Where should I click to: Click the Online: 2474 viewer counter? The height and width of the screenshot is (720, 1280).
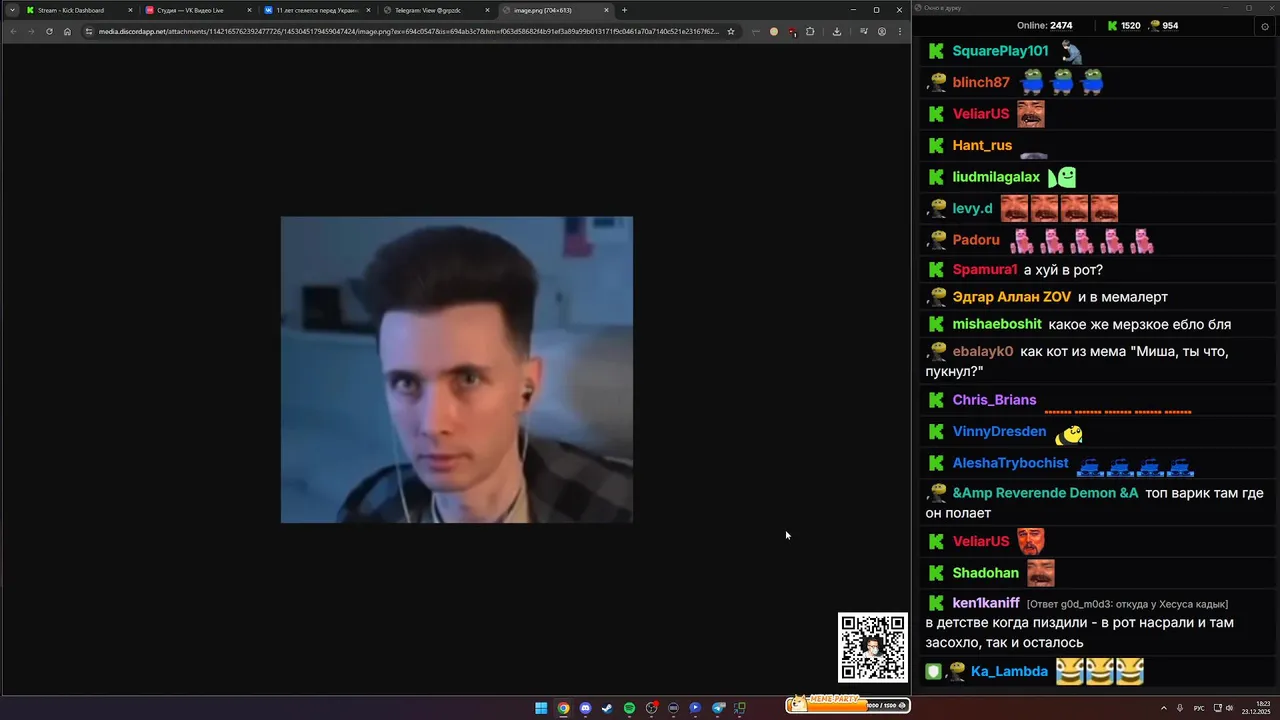(x=1044, y=25)
